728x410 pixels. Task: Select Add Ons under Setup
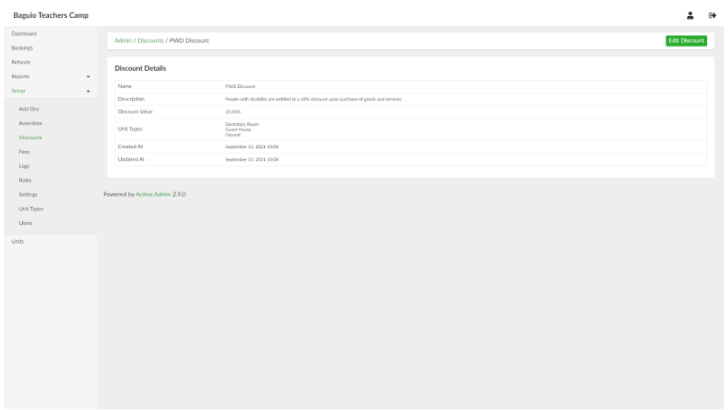click(29, 108)
